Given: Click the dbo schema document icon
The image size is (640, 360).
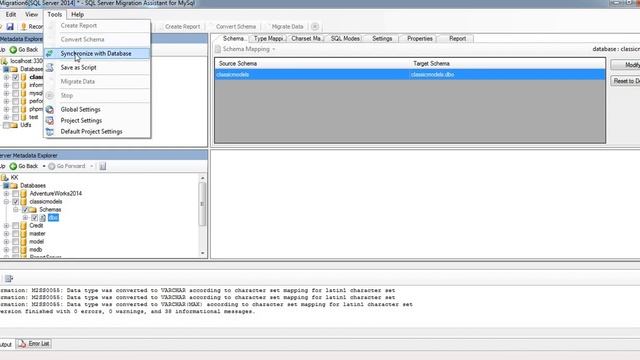Looking at the screenshot, I should click(42, 218).
